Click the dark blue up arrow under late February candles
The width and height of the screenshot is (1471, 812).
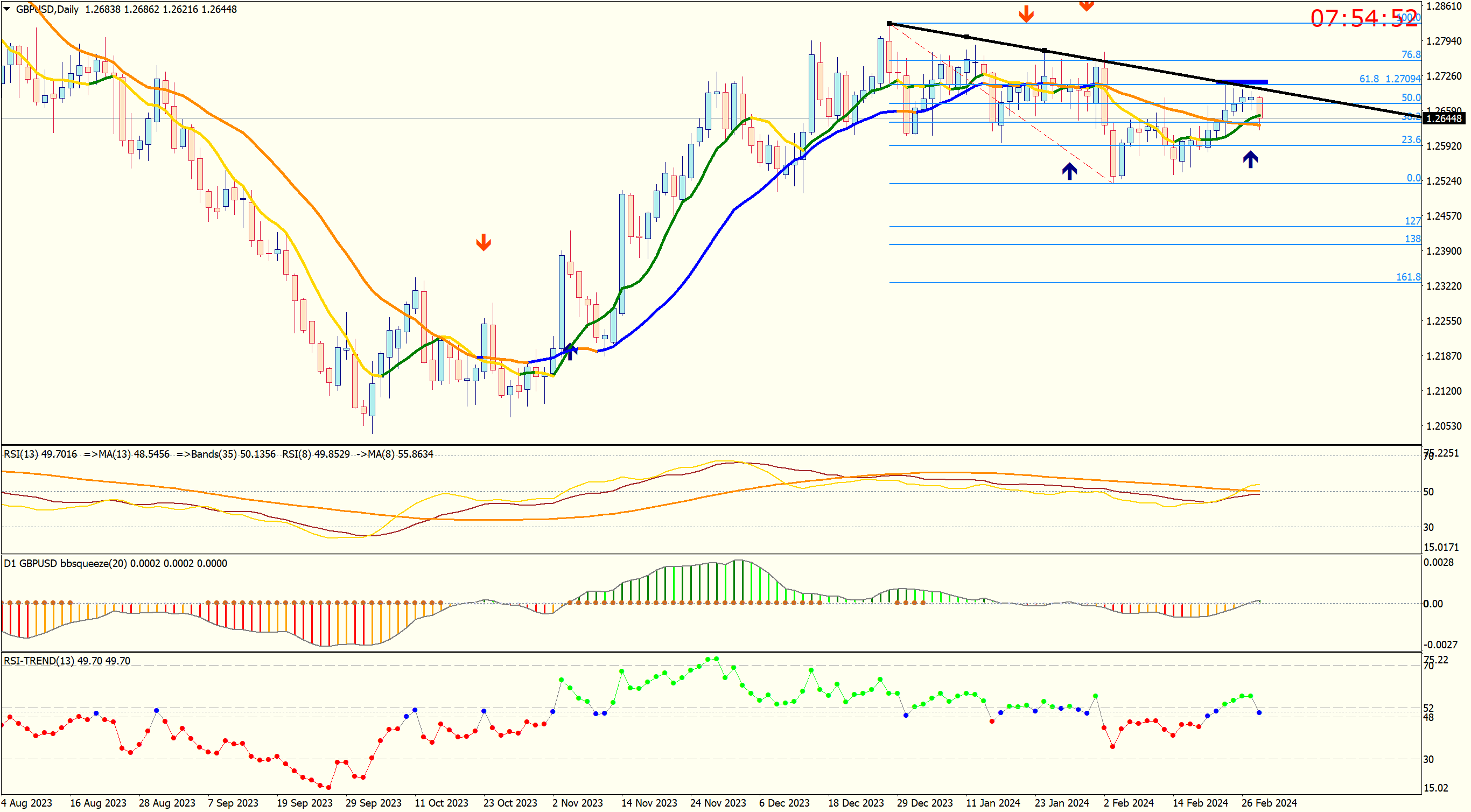point(1250,159)
